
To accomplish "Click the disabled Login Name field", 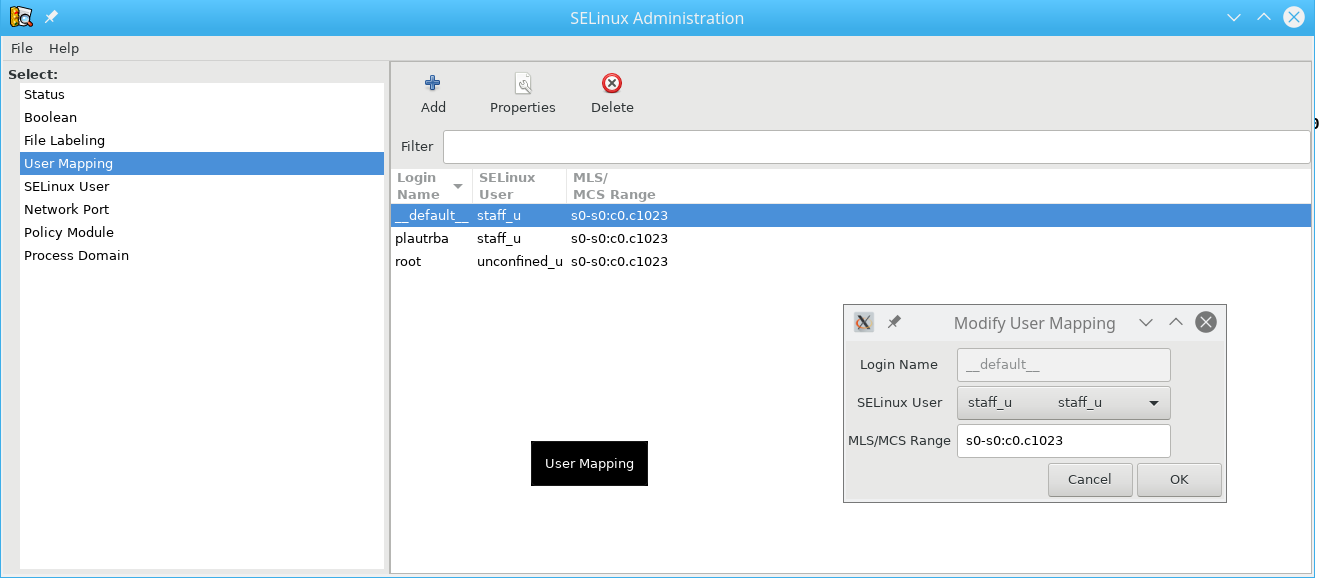I will (1063, 364).
